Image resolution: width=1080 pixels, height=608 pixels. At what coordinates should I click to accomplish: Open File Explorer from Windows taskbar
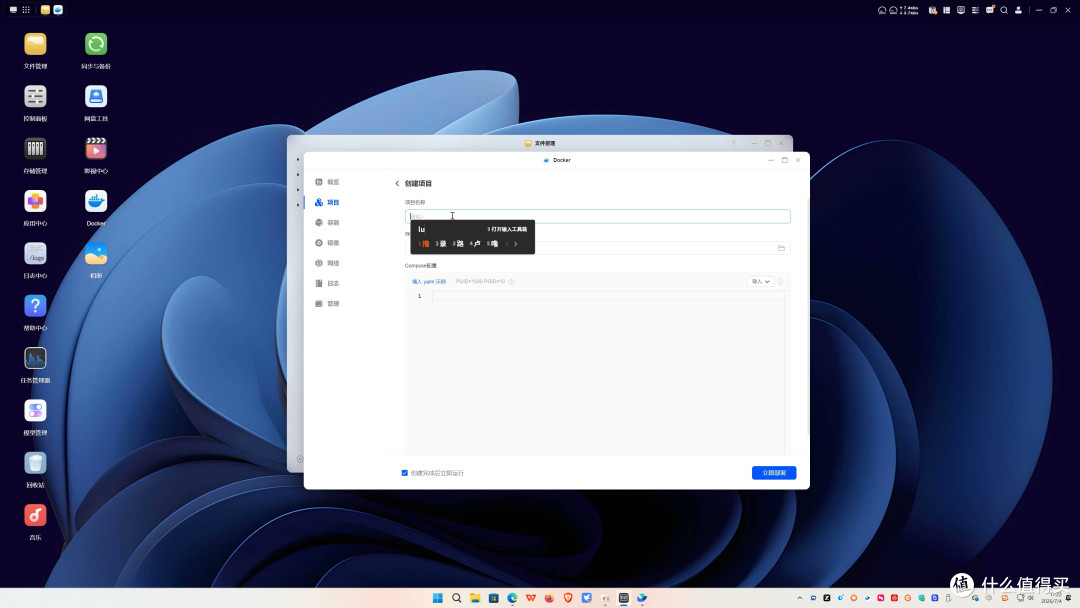[x=475, y=598]
